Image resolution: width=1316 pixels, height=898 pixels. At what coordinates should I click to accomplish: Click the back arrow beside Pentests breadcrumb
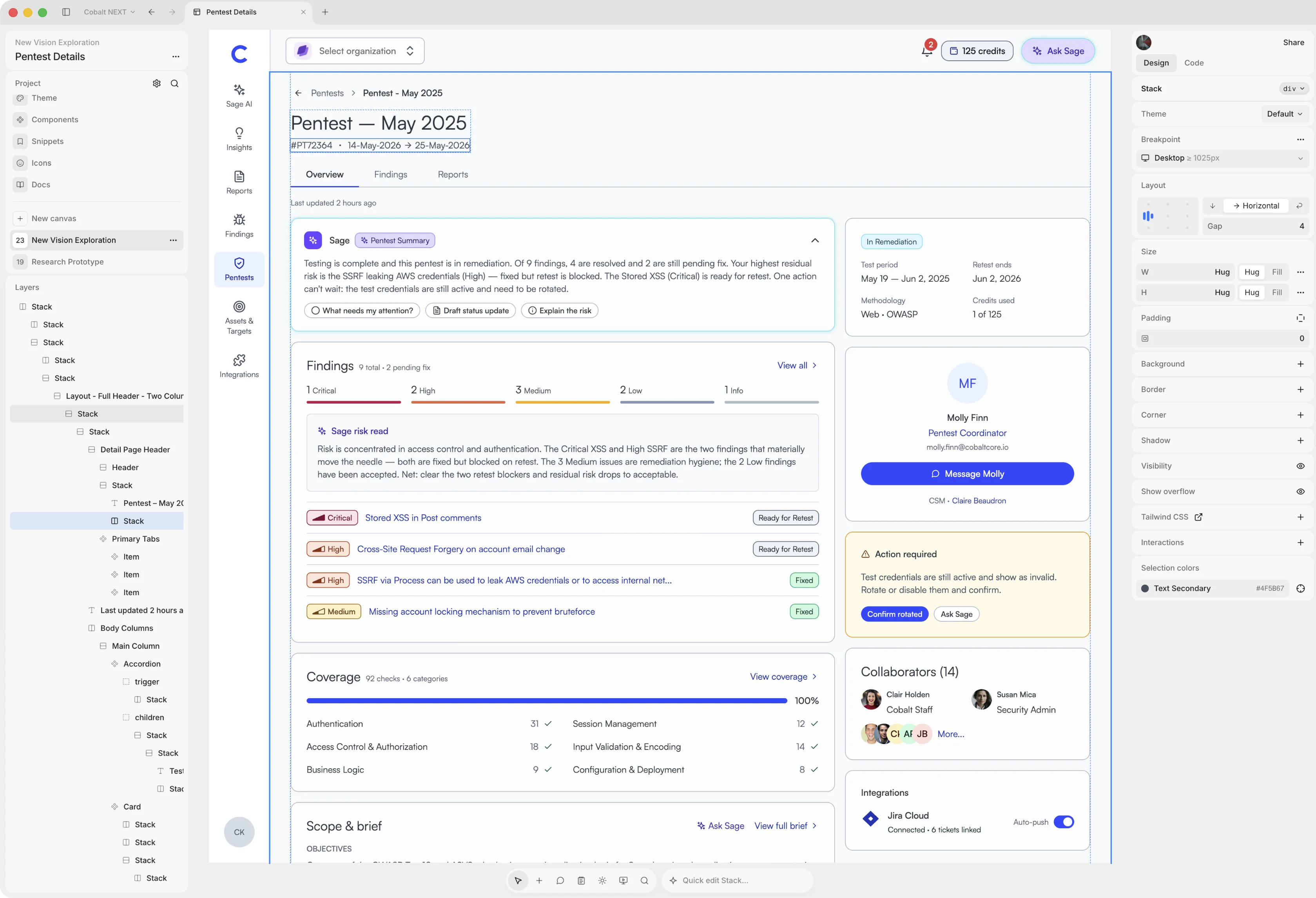pos(298,93)
